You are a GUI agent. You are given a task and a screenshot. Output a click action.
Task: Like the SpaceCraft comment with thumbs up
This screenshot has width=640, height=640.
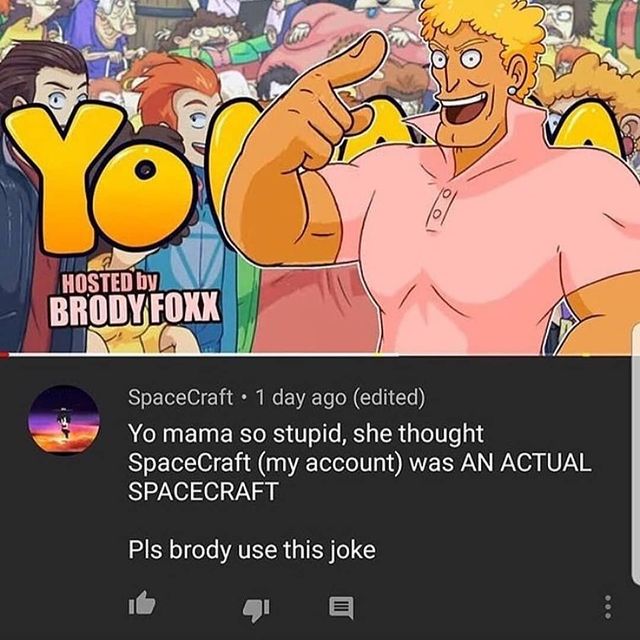[142, 603]
